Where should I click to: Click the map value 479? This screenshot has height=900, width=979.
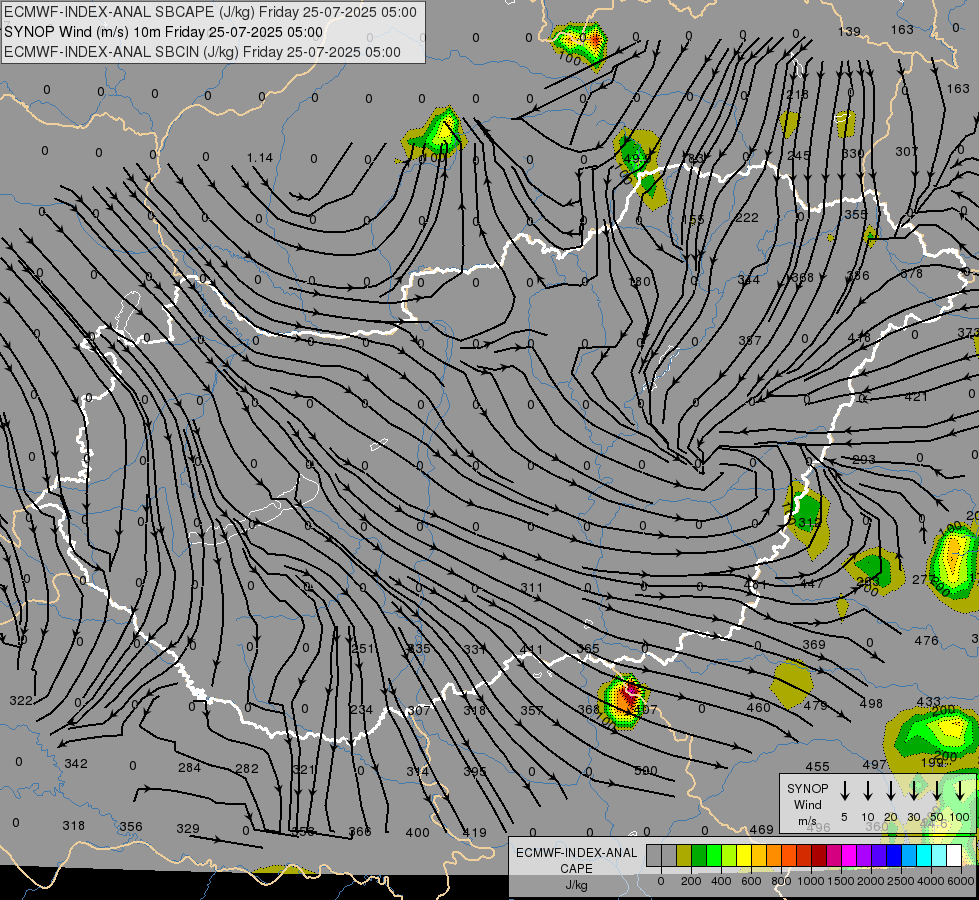(x=815, y=706)
